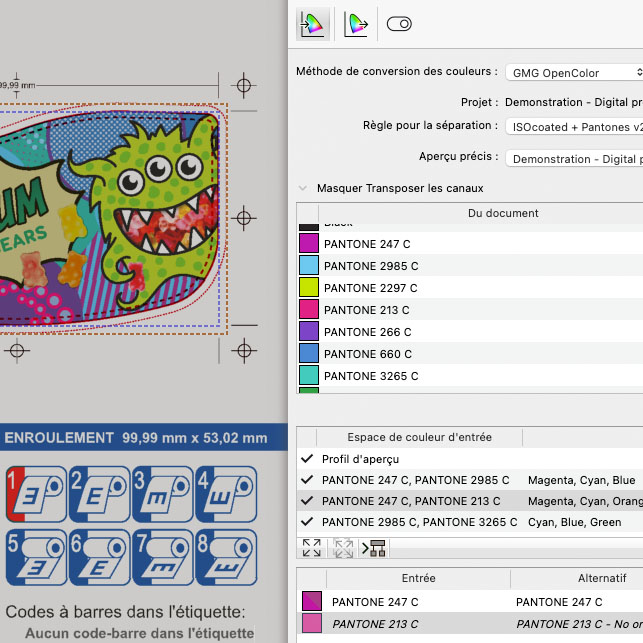Select the PANTONE 213 C - No or alternative cell
Screen dimensions: 643x643
click(x=579, y=624)
